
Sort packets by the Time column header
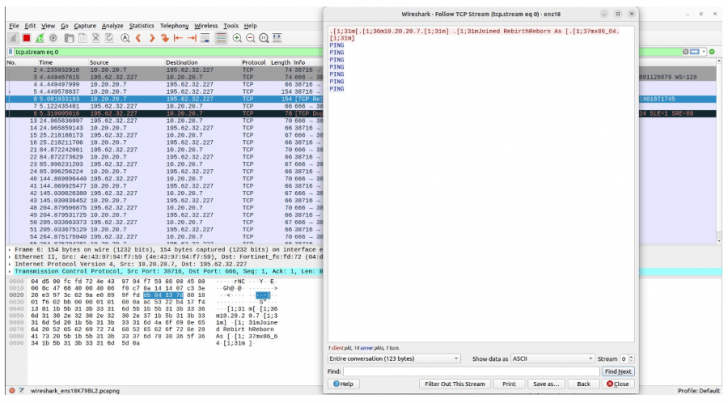(46, 62)
